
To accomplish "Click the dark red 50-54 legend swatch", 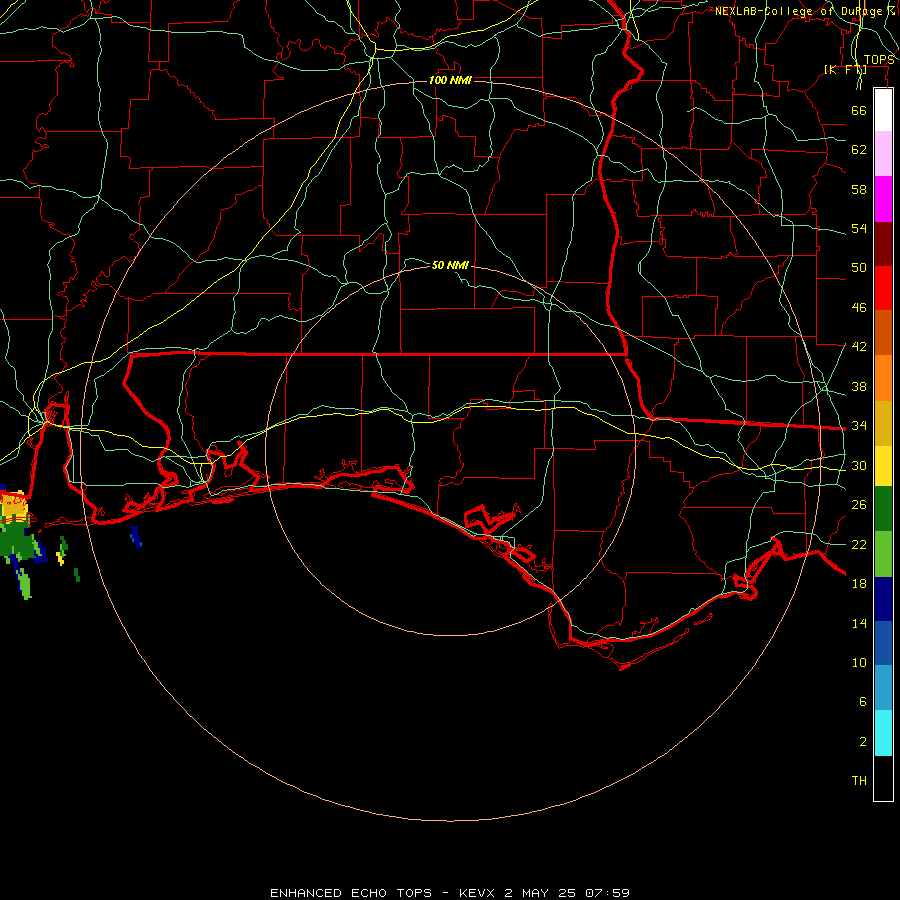I will pyautogui.click(x=883, y=244).
